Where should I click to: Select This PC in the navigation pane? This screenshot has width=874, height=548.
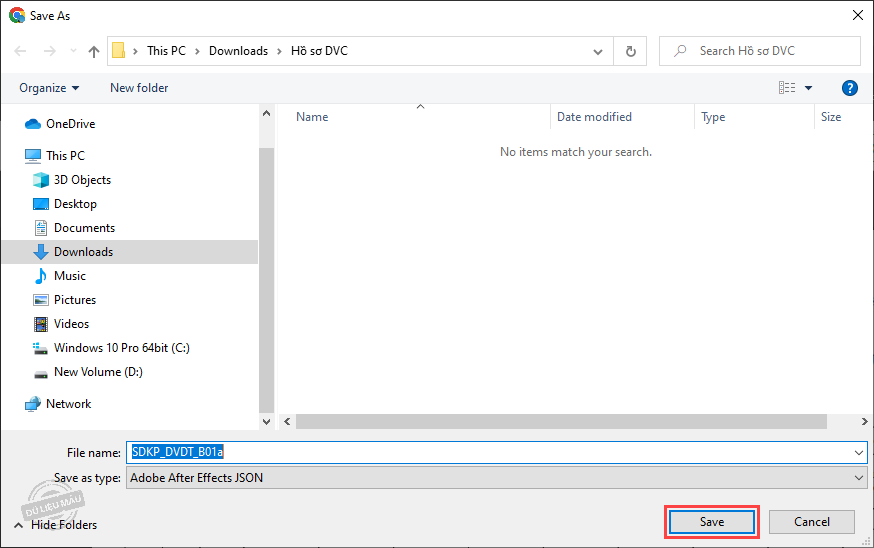pos(65,156)
